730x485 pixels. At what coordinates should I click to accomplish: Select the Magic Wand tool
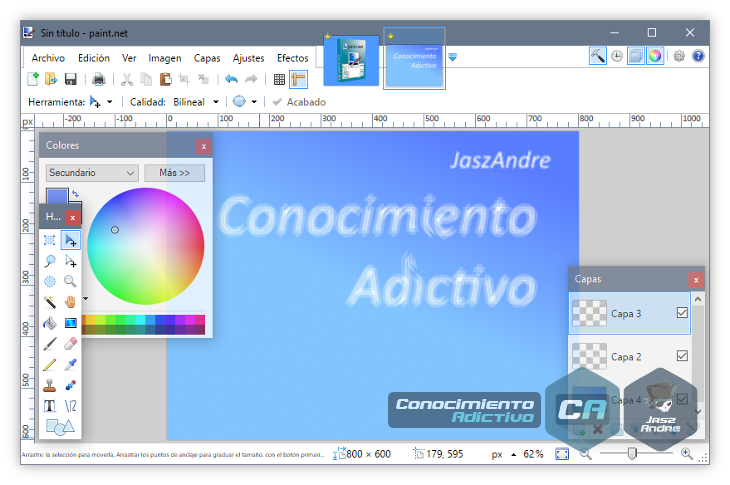coord(50,302)
